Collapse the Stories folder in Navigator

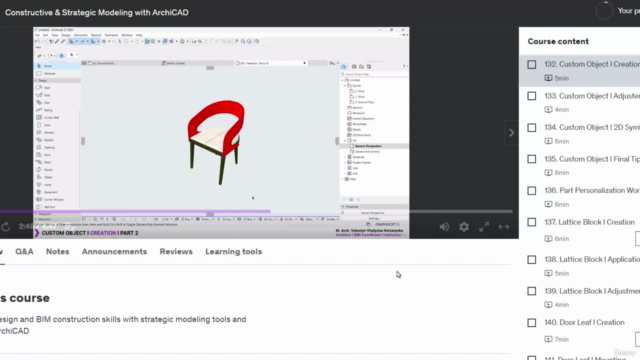tap(345, 86)
